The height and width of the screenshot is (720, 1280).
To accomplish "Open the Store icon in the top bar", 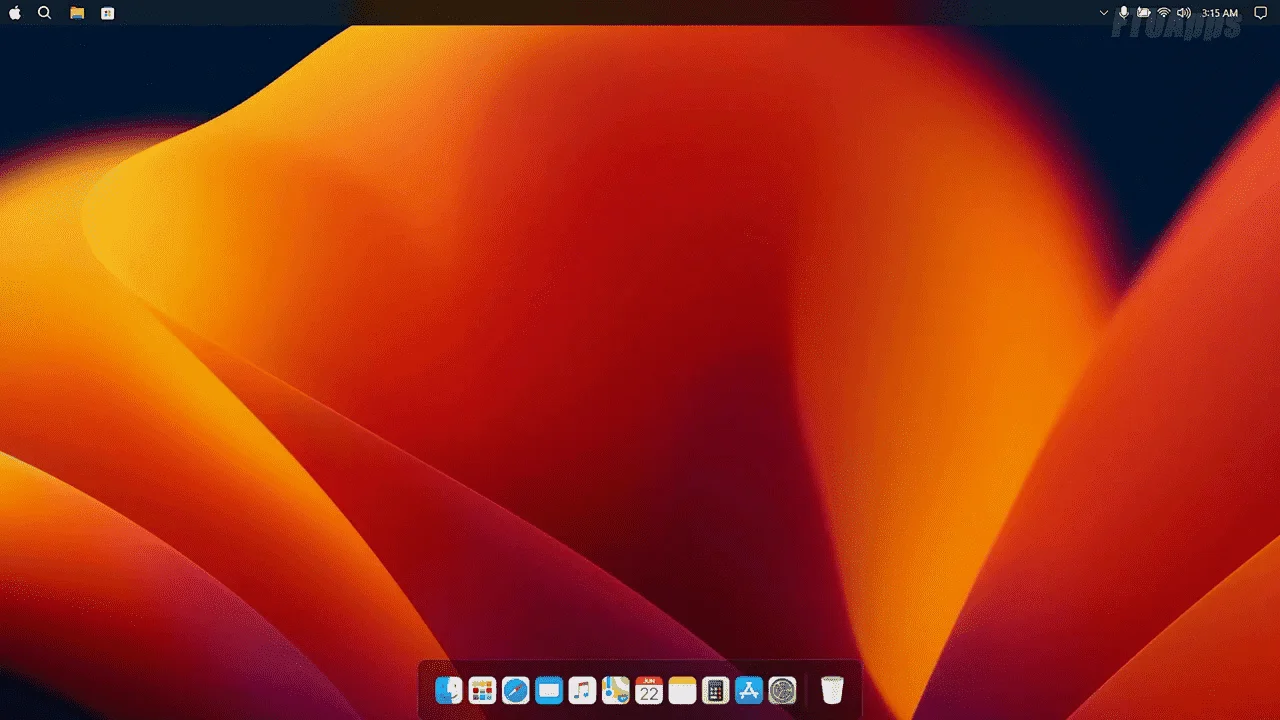I will tap(107, 13).
